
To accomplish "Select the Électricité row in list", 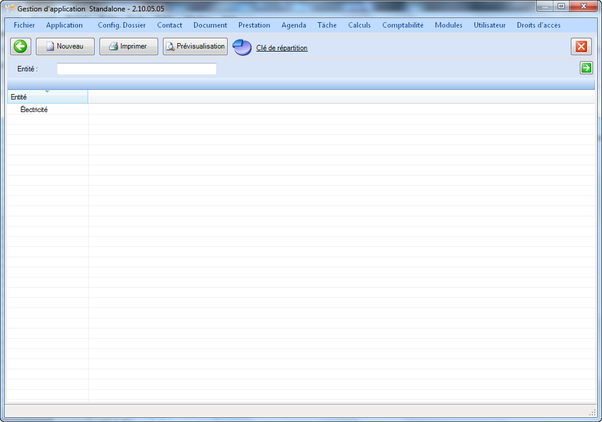I will [x=34, y=110].
